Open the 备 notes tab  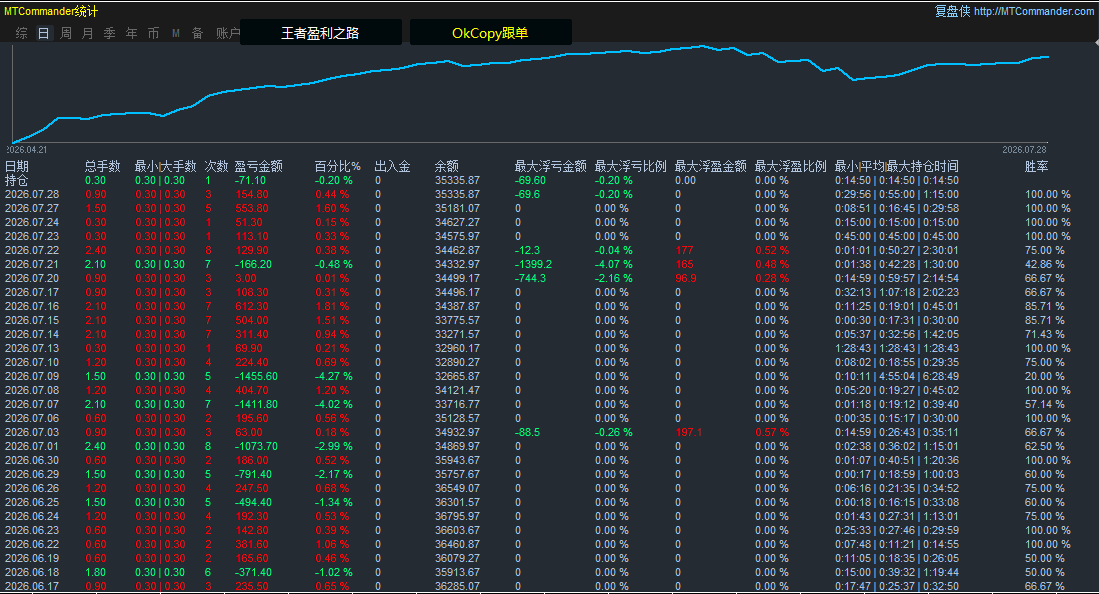point(198,33)
